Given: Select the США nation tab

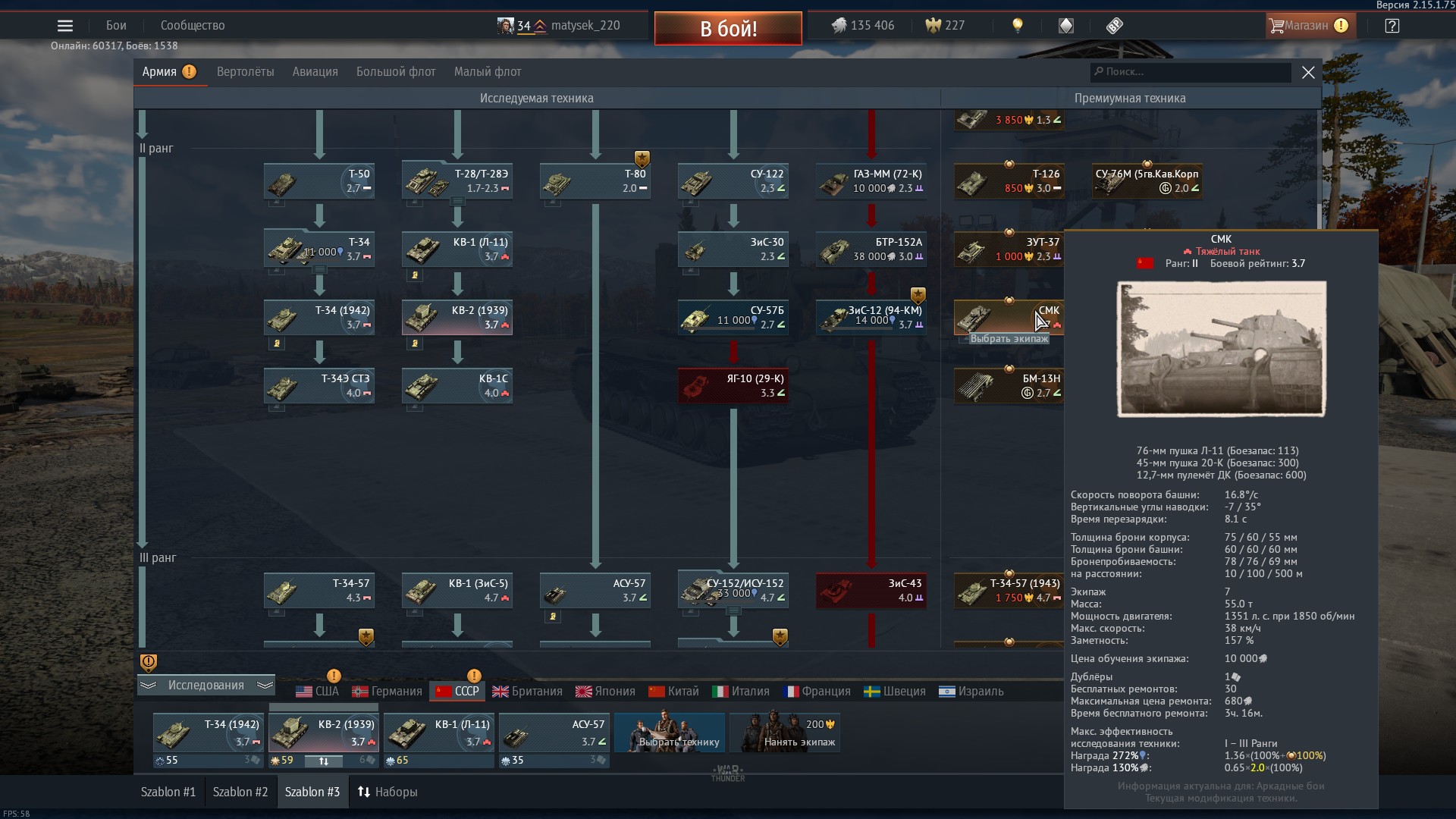Looking at the screenshot, I should coord(317,692).
